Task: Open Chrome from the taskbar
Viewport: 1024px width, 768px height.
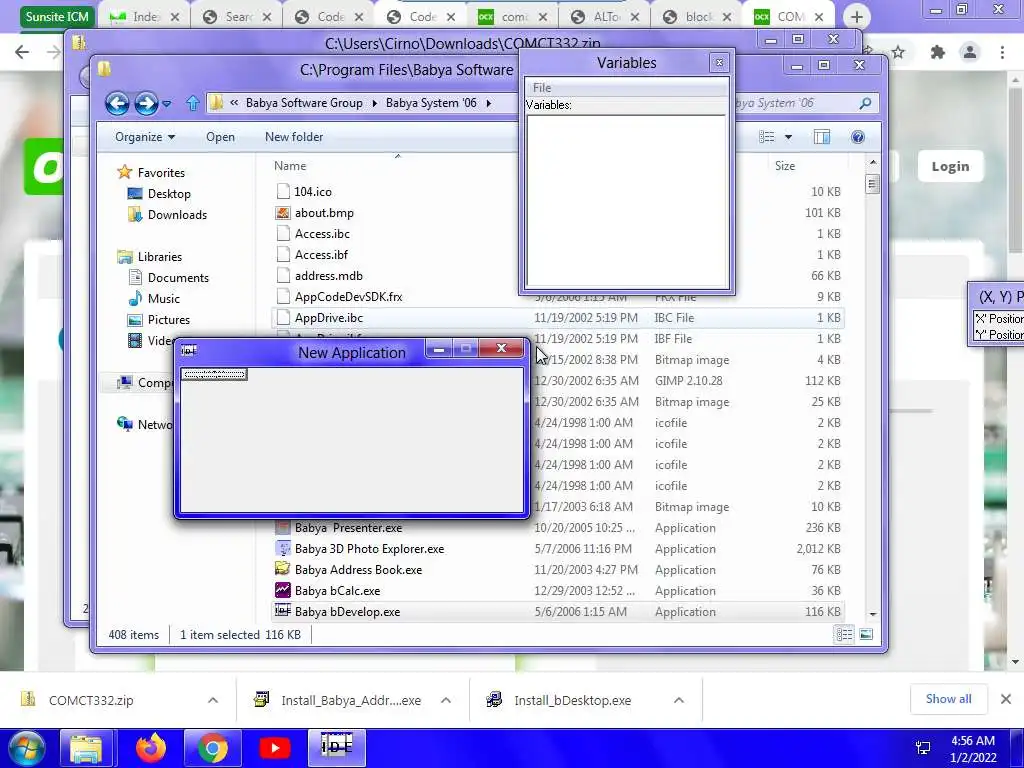Action: point(213,748)
